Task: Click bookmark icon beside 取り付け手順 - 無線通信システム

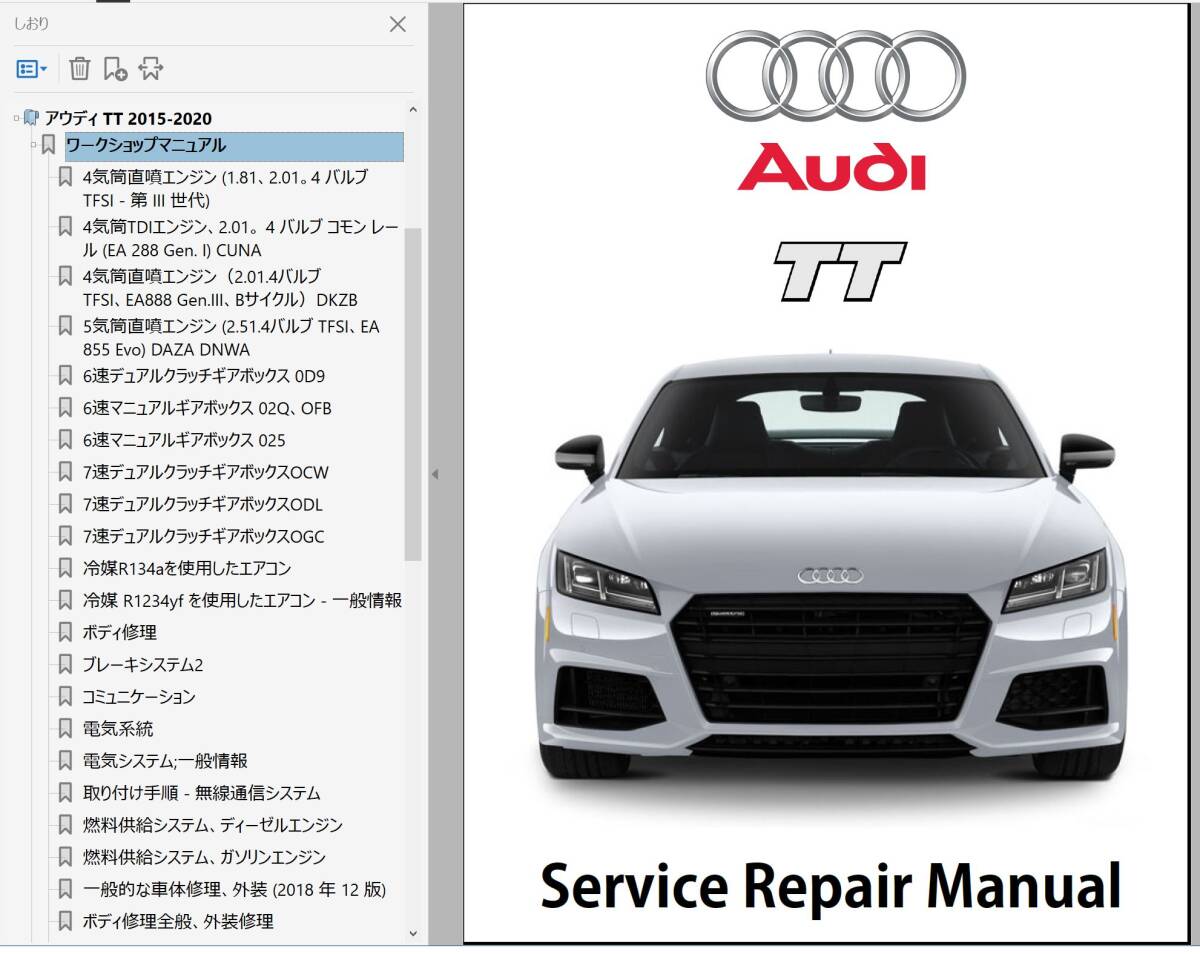Action: coord(65,793)
